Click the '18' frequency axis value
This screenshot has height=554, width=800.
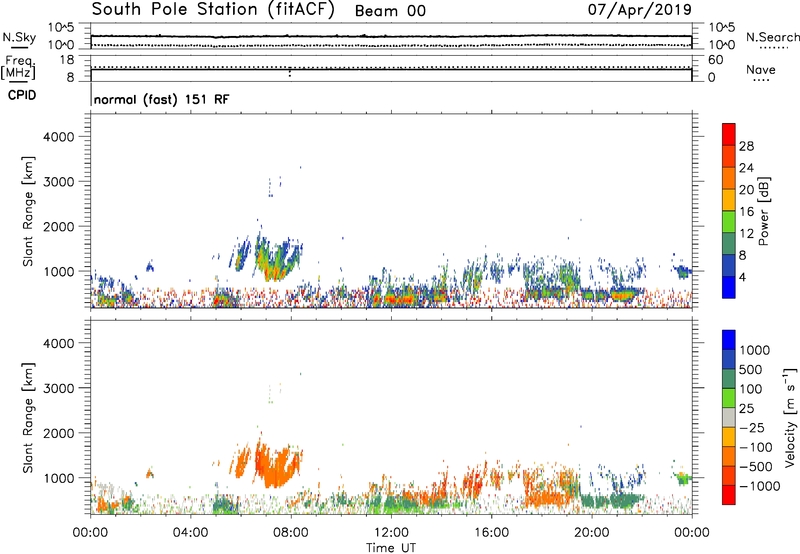tap(67, 60)
